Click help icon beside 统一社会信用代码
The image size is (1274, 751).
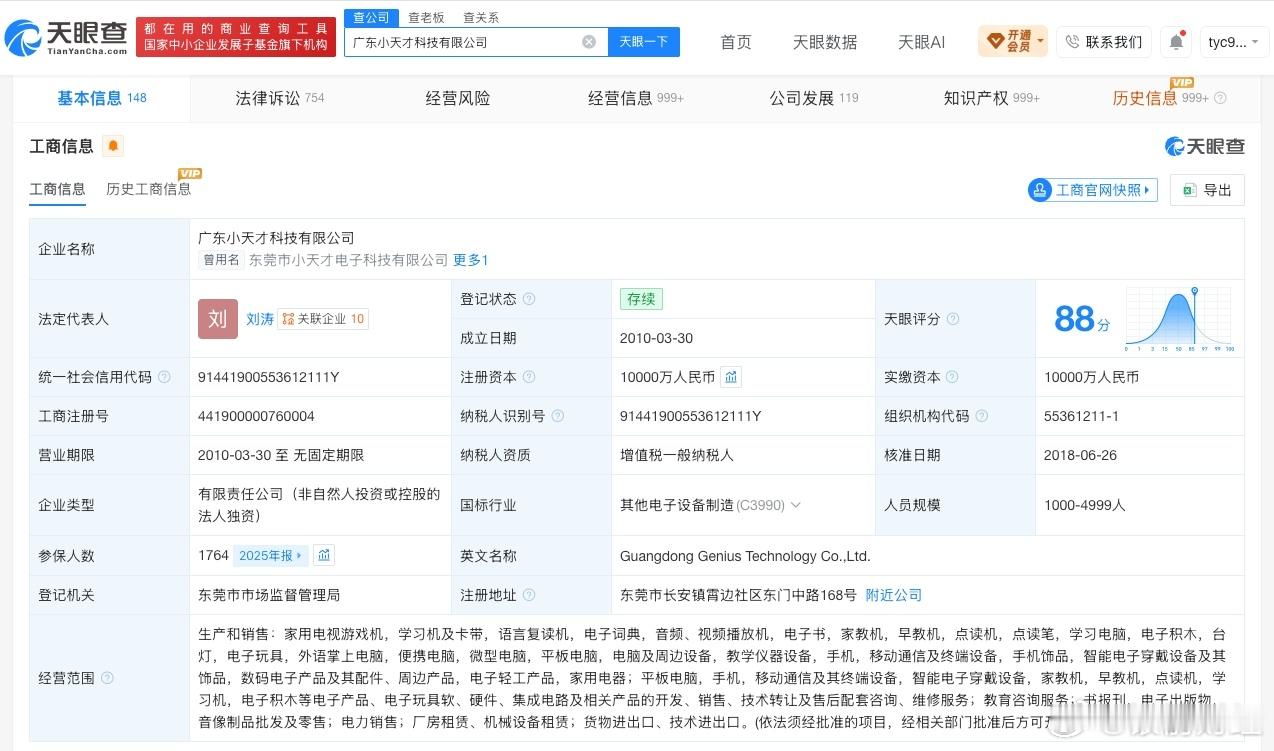click(x=164, y=377)
